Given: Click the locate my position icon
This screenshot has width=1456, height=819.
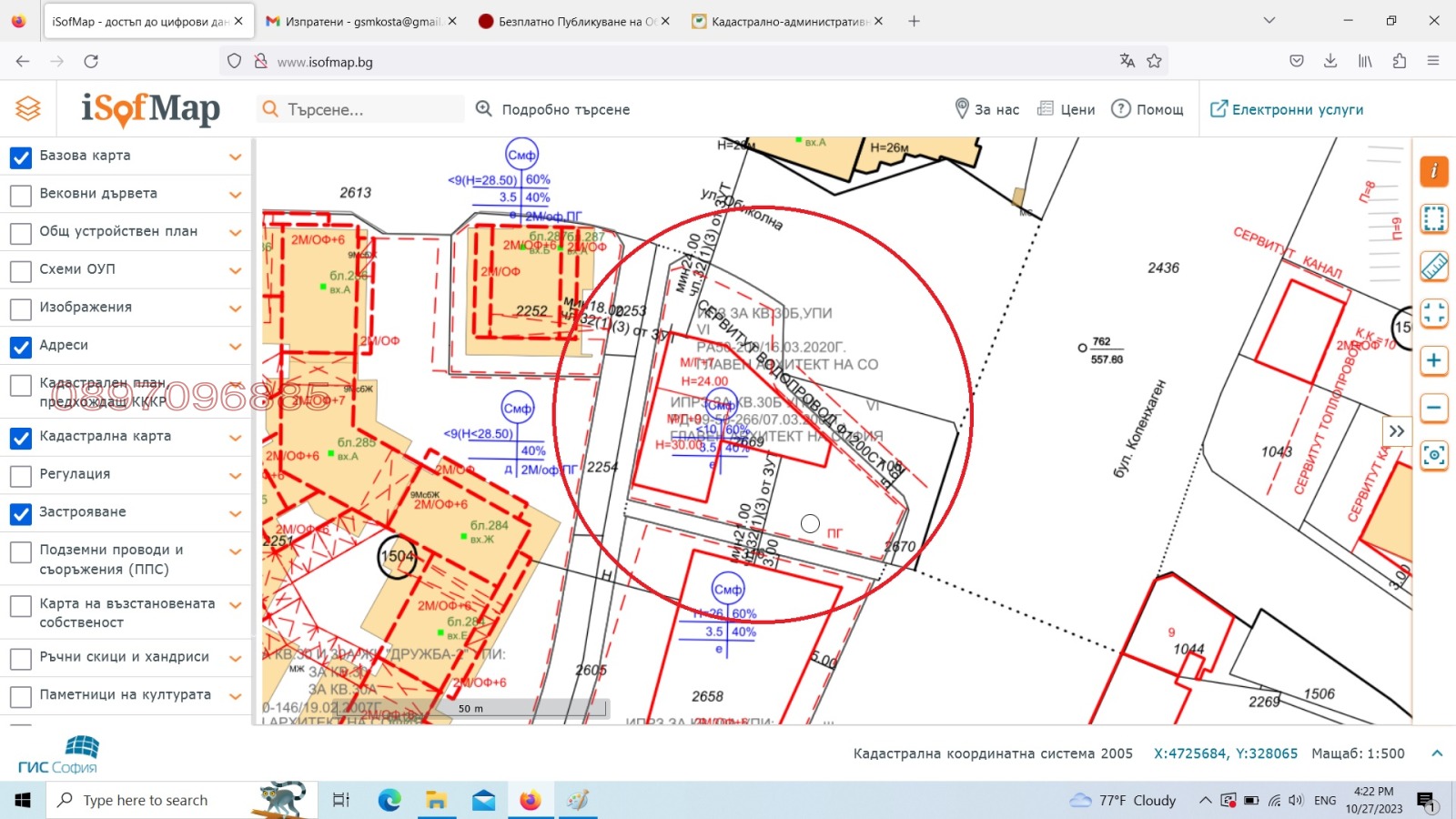Looking at the screenshot, I should pyautogui.click(x=1433, y=455).
